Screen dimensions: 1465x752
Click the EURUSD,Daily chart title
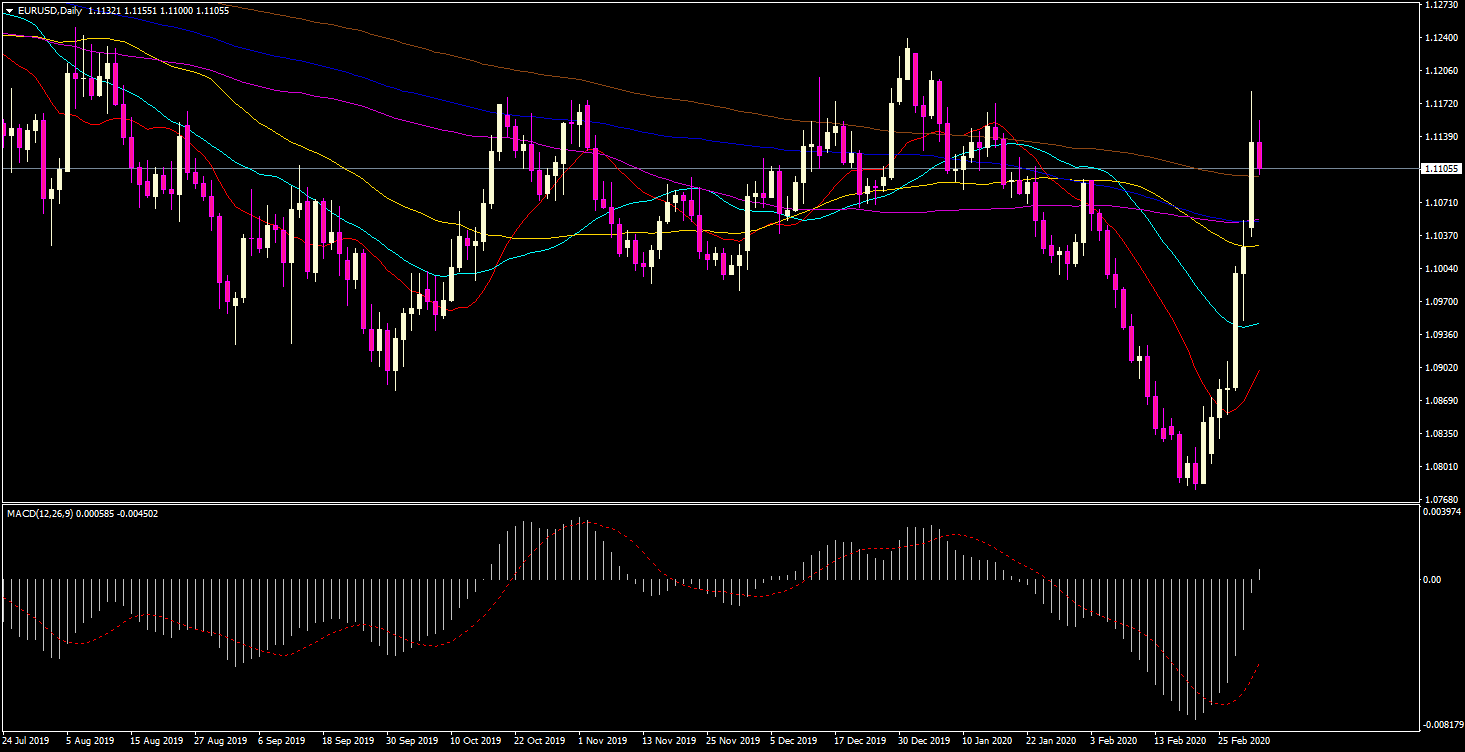click(49, 11)
